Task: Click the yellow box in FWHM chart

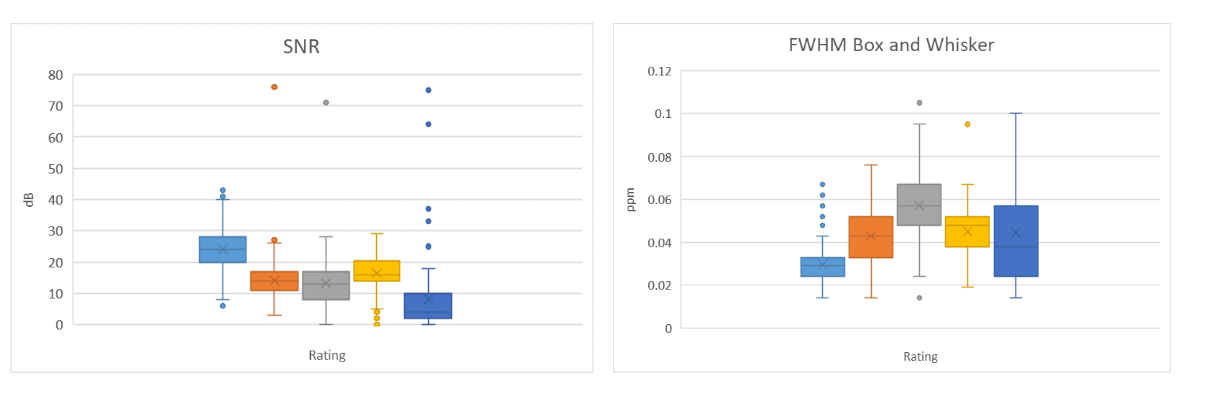Action: coord(967,232)
